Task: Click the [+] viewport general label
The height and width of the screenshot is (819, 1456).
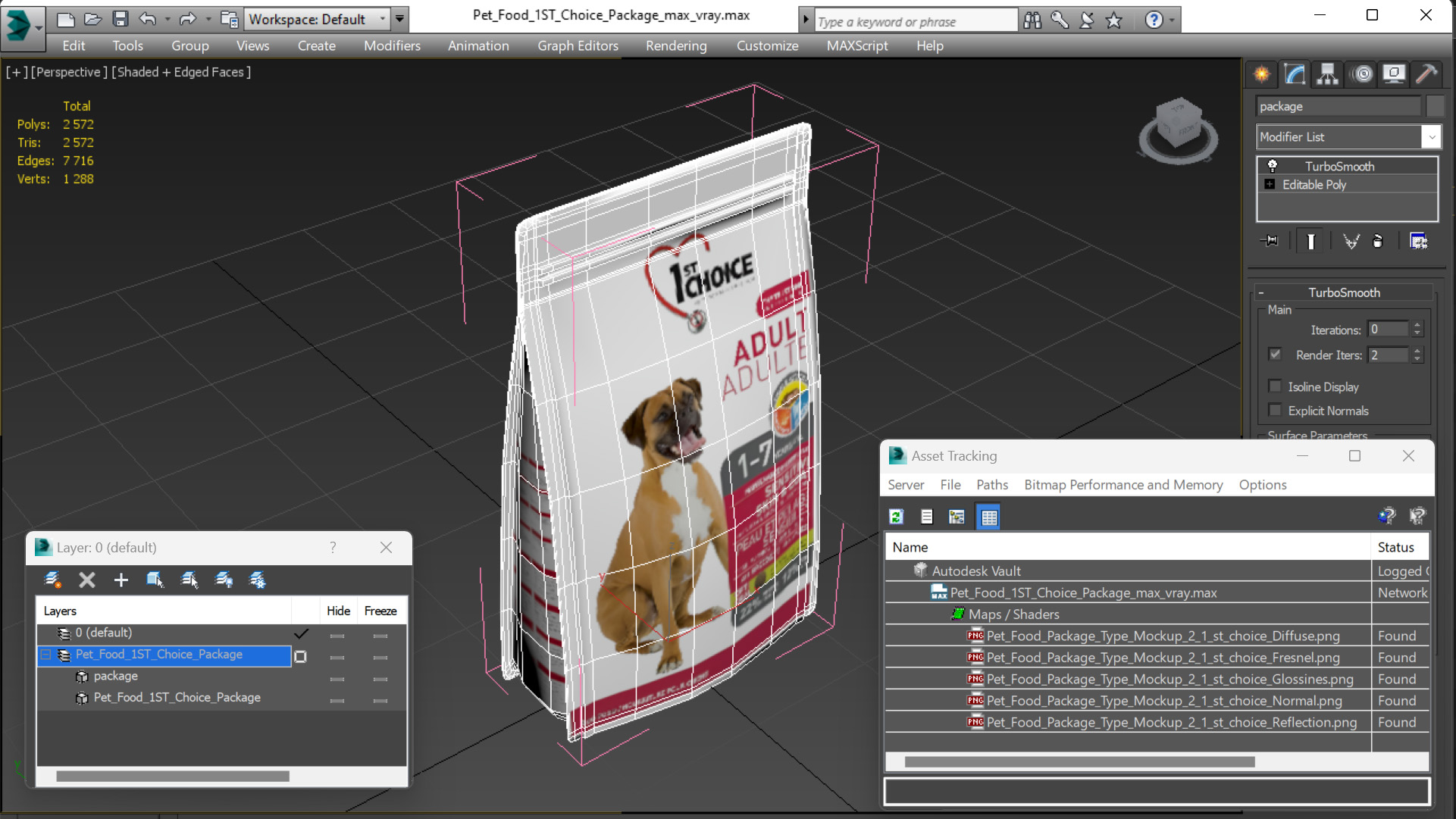Action: tap(17, 72)
